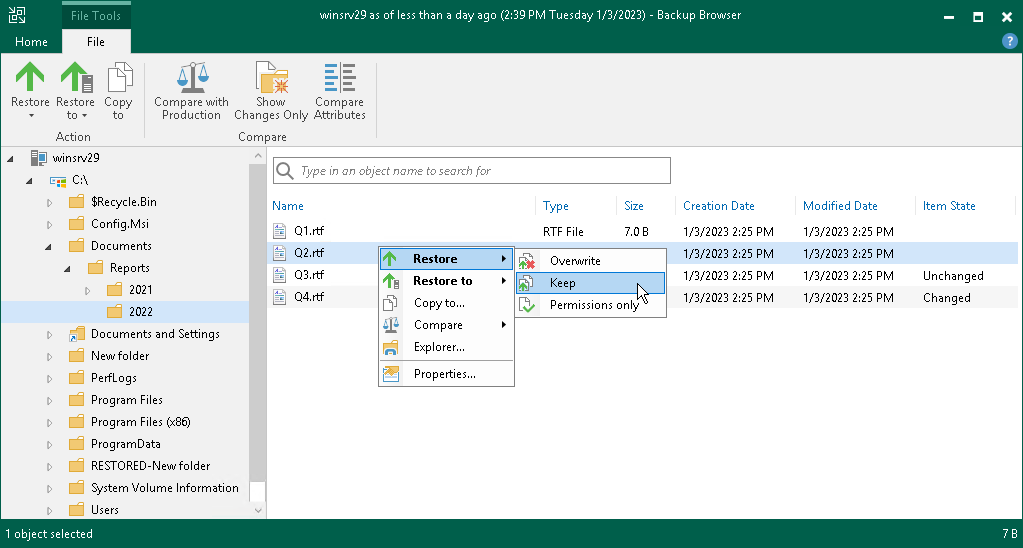Click Compare with Production scales icon
Screen dimensions: 1023x548
point(191,77)
